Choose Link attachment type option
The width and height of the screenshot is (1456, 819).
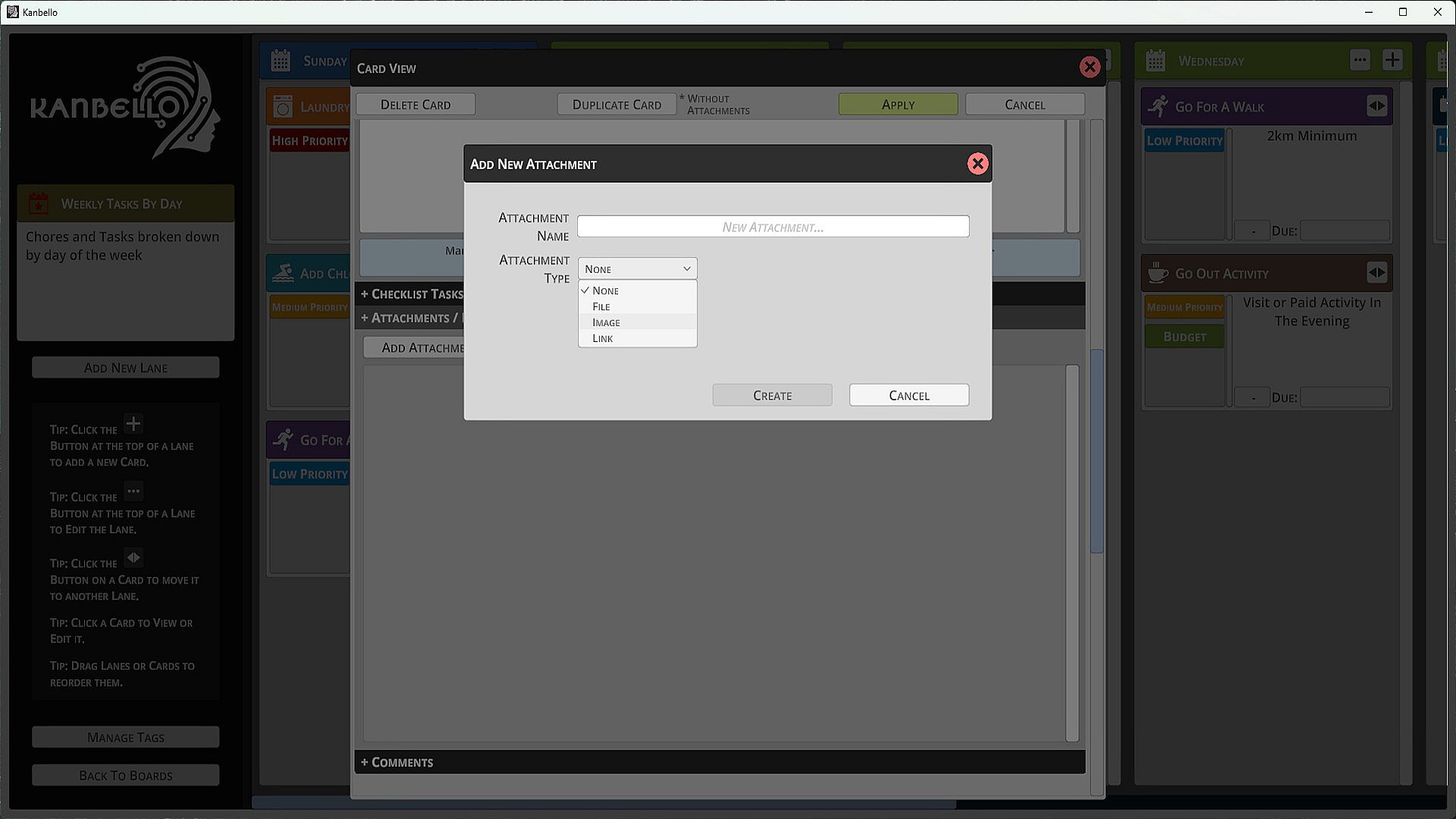click(603, 338)
